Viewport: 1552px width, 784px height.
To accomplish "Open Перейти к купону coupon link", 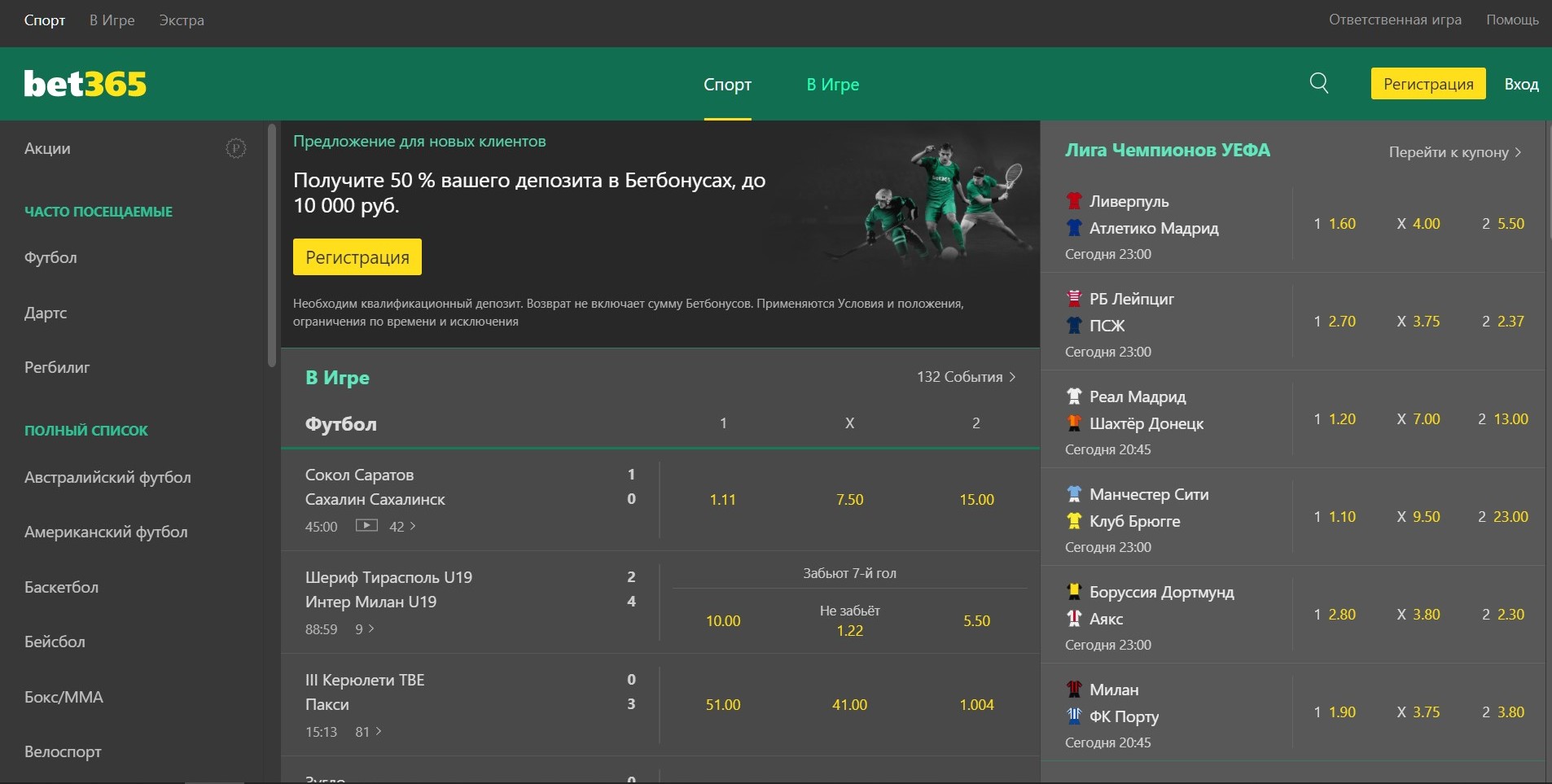I will point(1455,152).
